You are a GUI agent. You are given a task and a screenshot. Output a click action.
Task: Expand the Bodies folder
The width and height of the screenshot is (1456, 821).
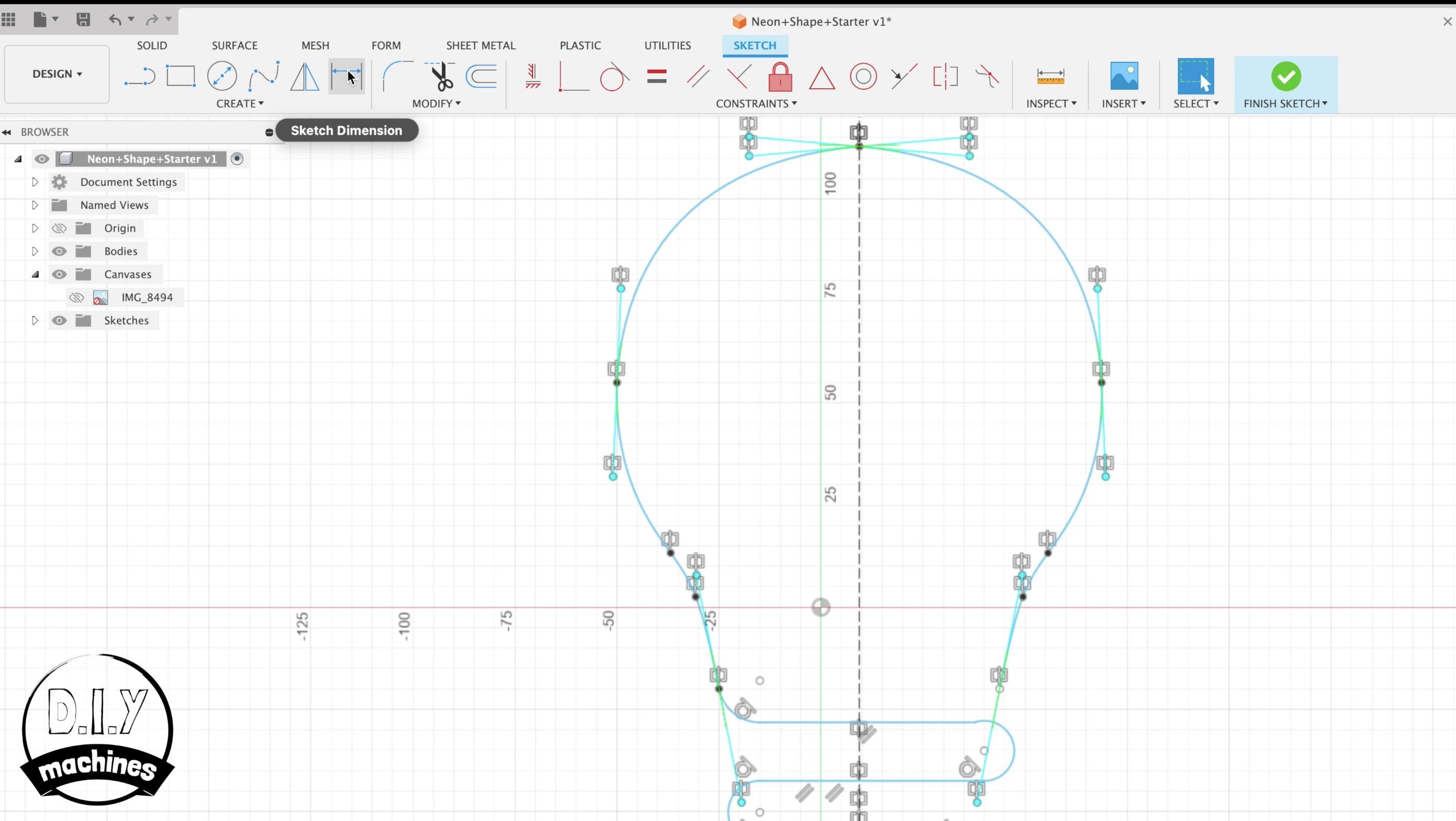33,251
